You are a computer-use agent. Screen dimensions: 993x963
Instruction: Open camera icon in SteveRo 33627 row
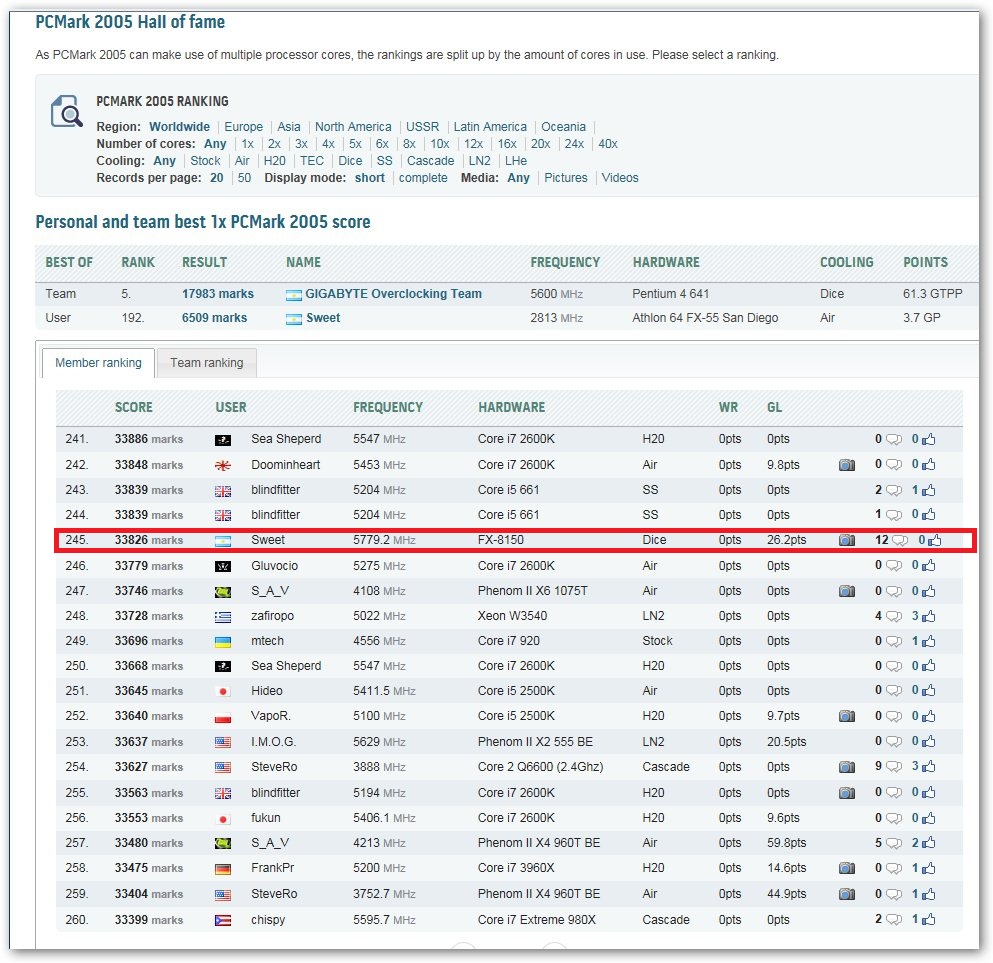click(847, 767)
